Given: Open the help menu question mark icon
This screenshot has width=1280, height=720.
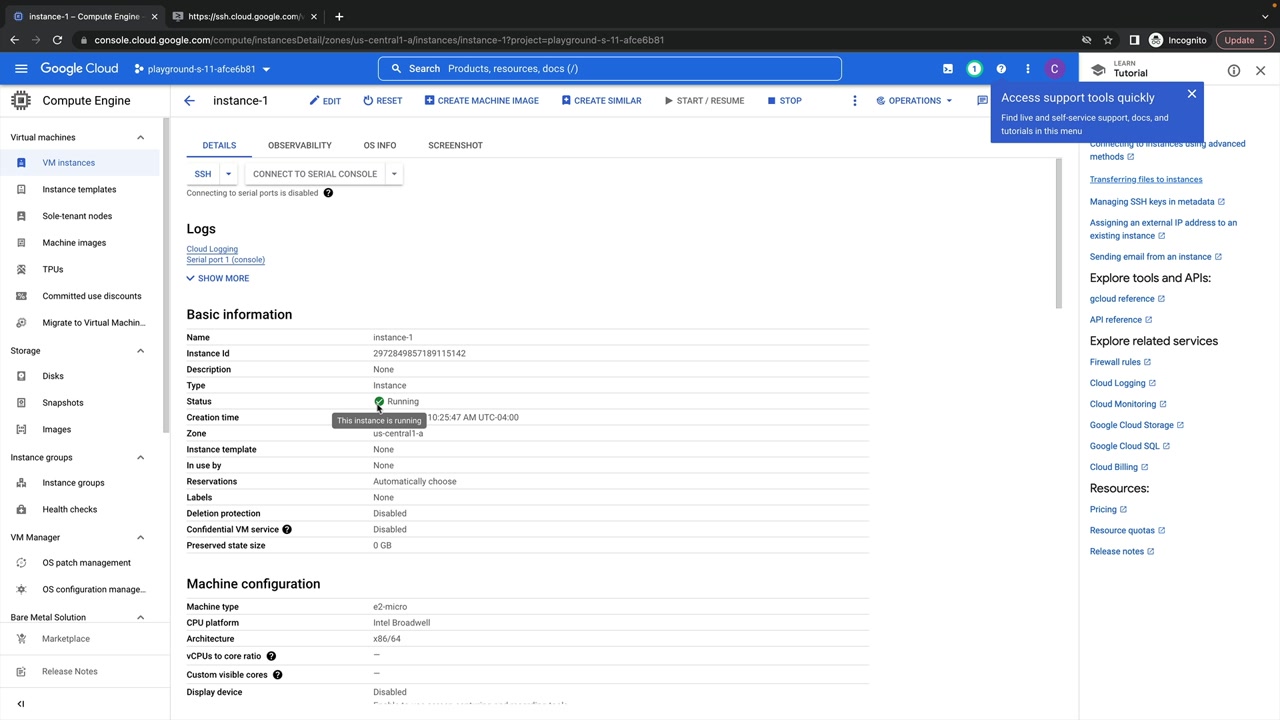Looking at the screenshot, I should pyautogui.click(x=1001, y=69).
